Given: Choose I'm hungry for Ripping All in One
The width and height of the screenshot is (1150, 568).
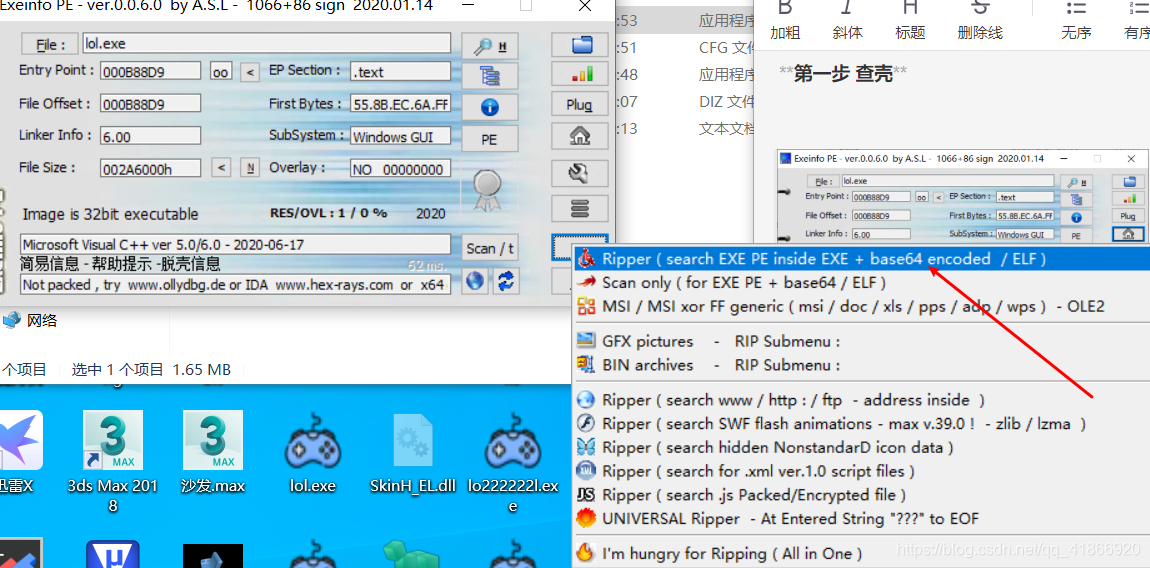Looking at the screenshot, I should 860,553.
